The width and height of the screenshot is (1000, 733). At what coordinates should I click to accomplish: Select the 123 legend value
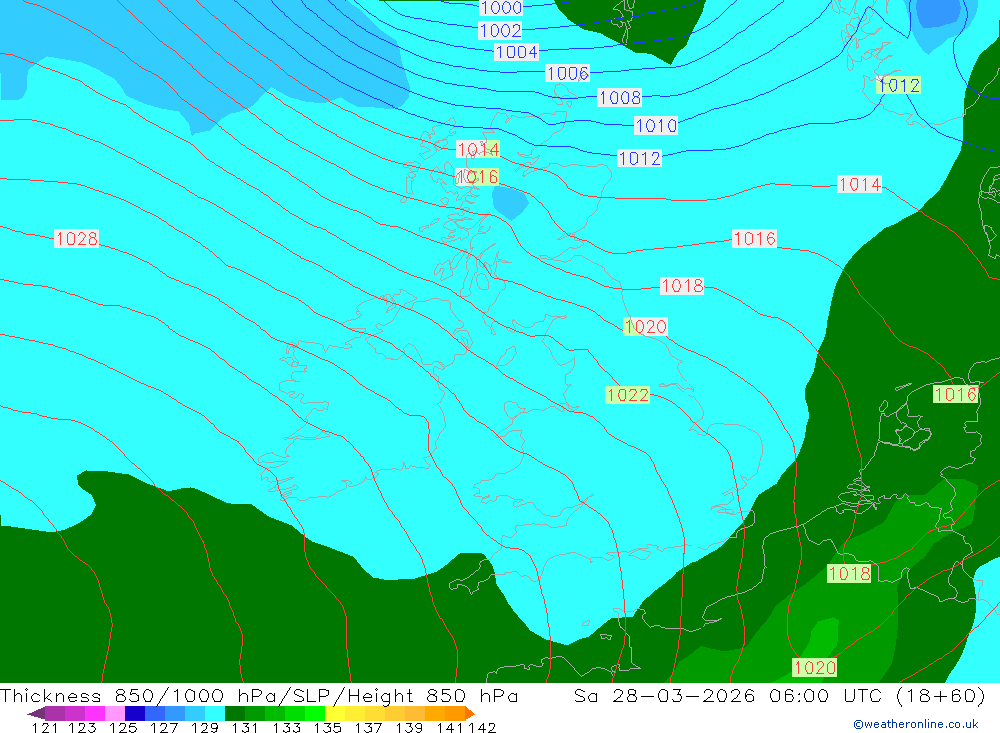[x=82, y=728]
